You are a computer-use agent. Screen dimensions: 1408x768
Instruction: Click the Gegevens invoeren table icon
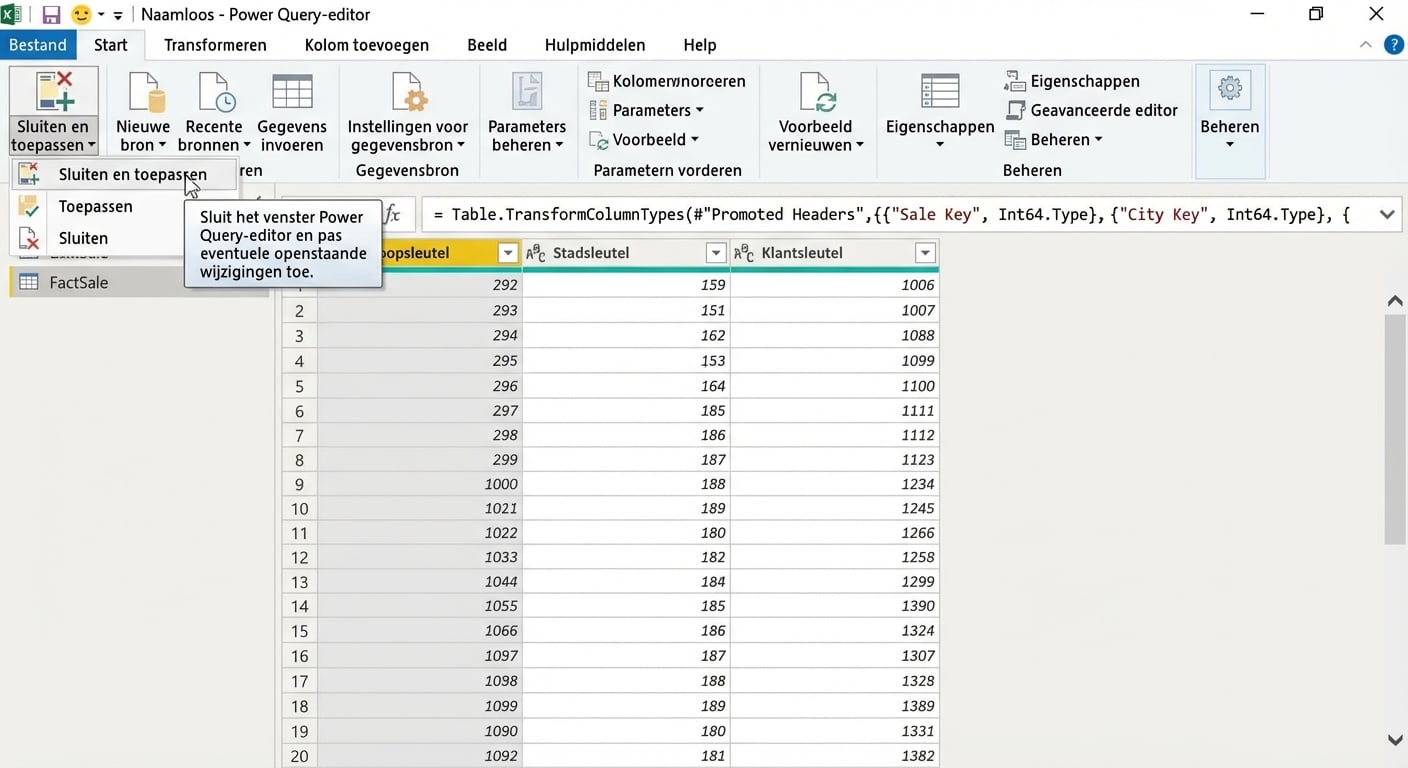click(x=292, y=92)
